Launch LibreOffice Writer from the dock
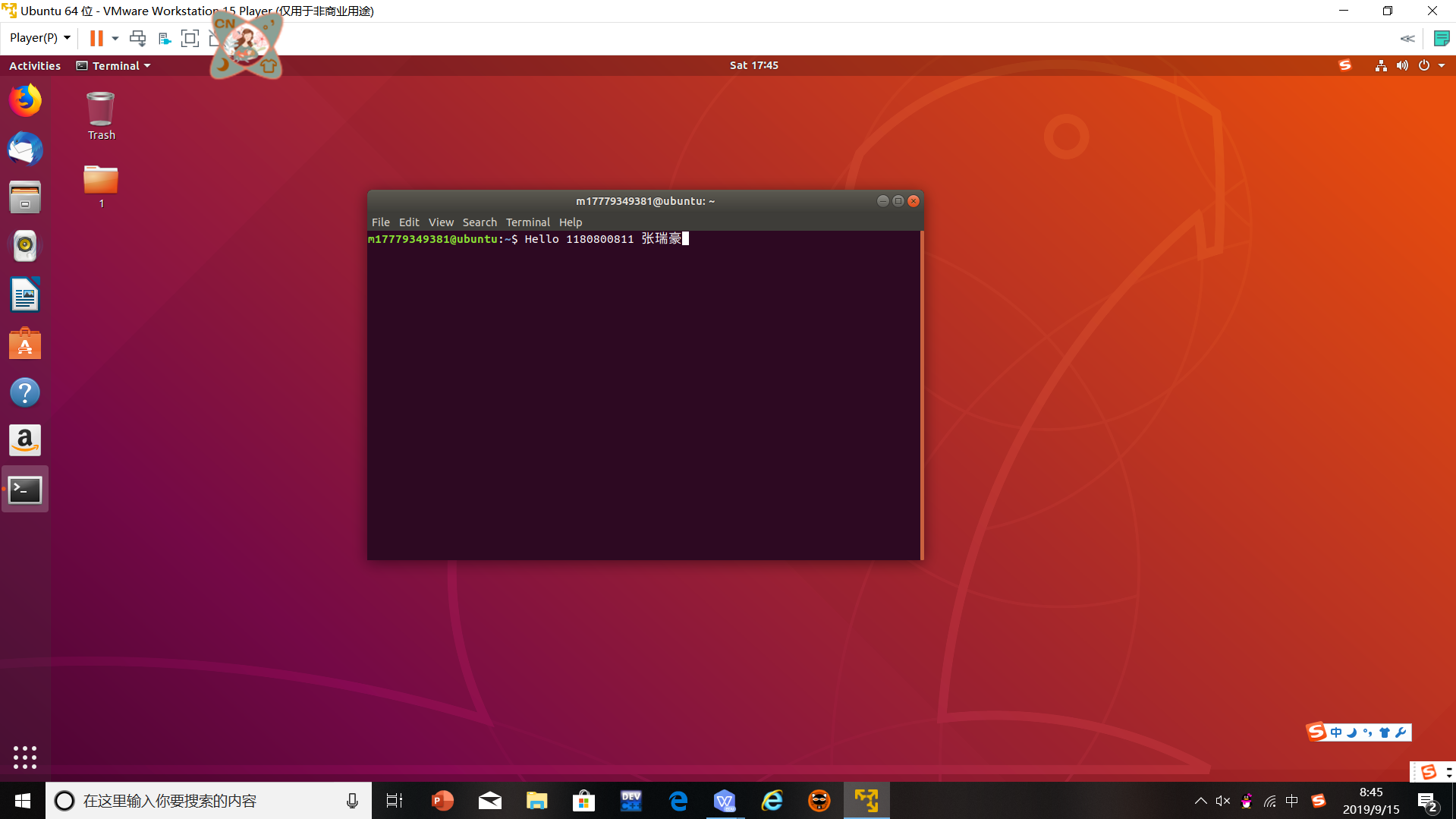The height and width of the screenshot is (819, 1456). [25, 295]
